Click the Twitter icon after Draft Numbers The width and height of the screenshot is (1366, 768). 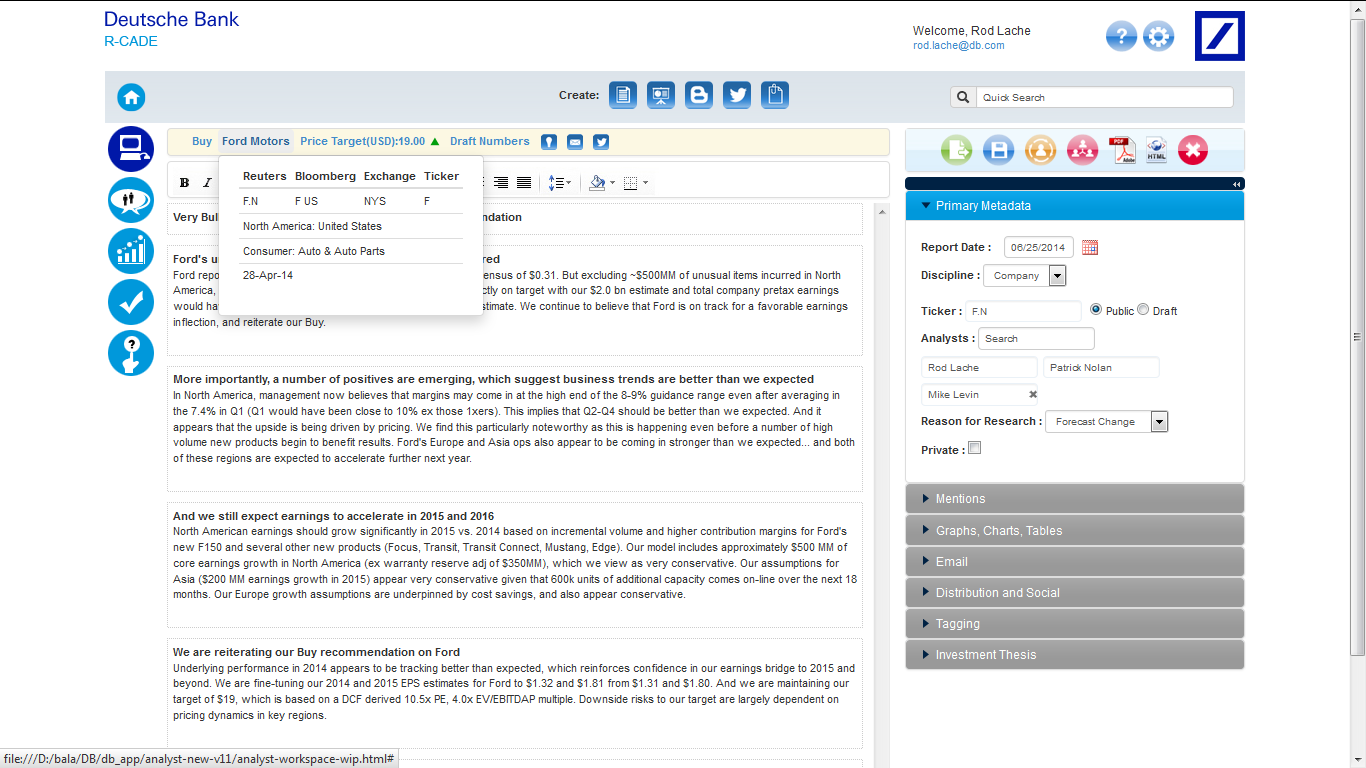pyautogui.click(x=601, y=142)
